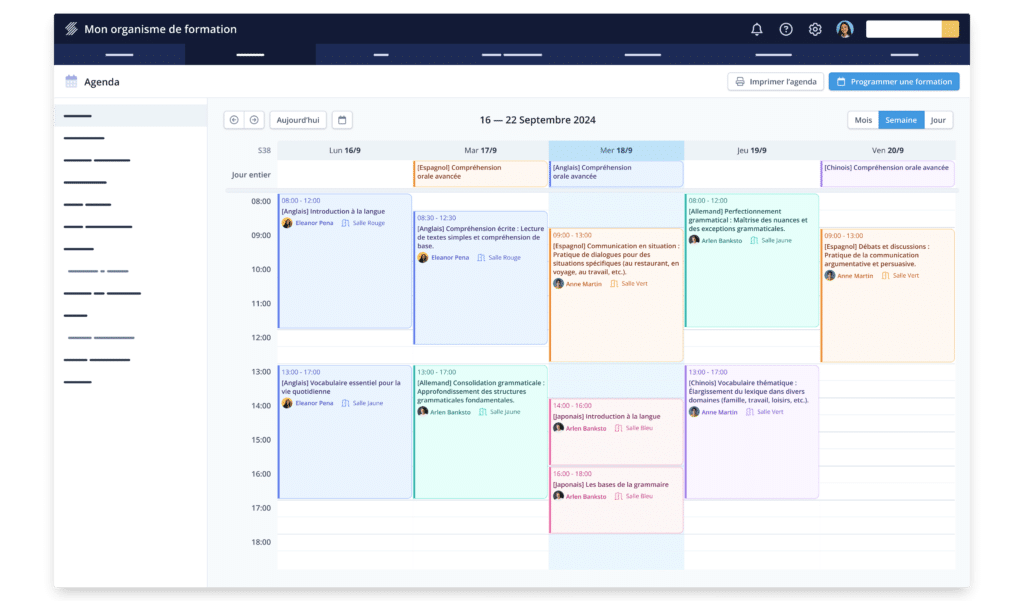Click the top-right search field
This screenshot has width=1024, height=601.
tap(904, 29)
